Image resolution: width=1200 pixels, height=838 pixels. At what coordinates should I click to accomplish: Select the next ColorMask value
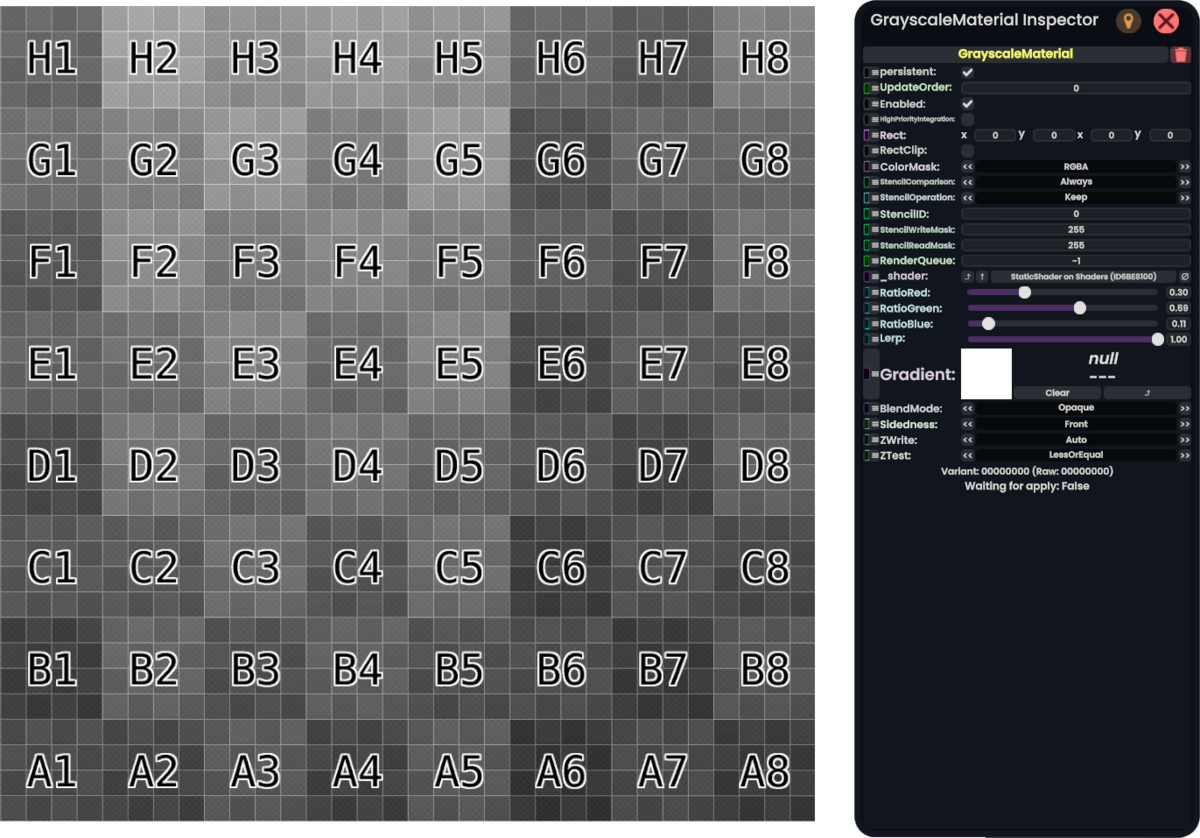(1184, 167)
